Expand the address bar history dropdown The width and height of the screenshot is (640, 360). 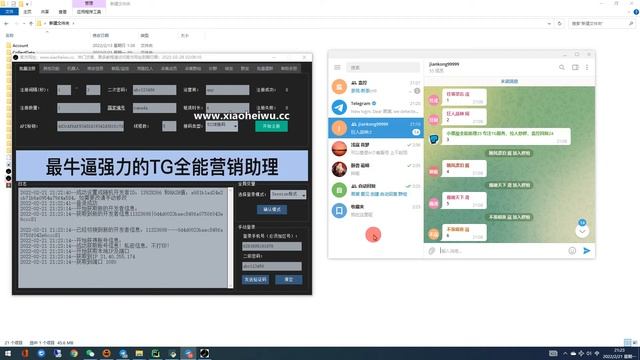click(x=549, y=24)
